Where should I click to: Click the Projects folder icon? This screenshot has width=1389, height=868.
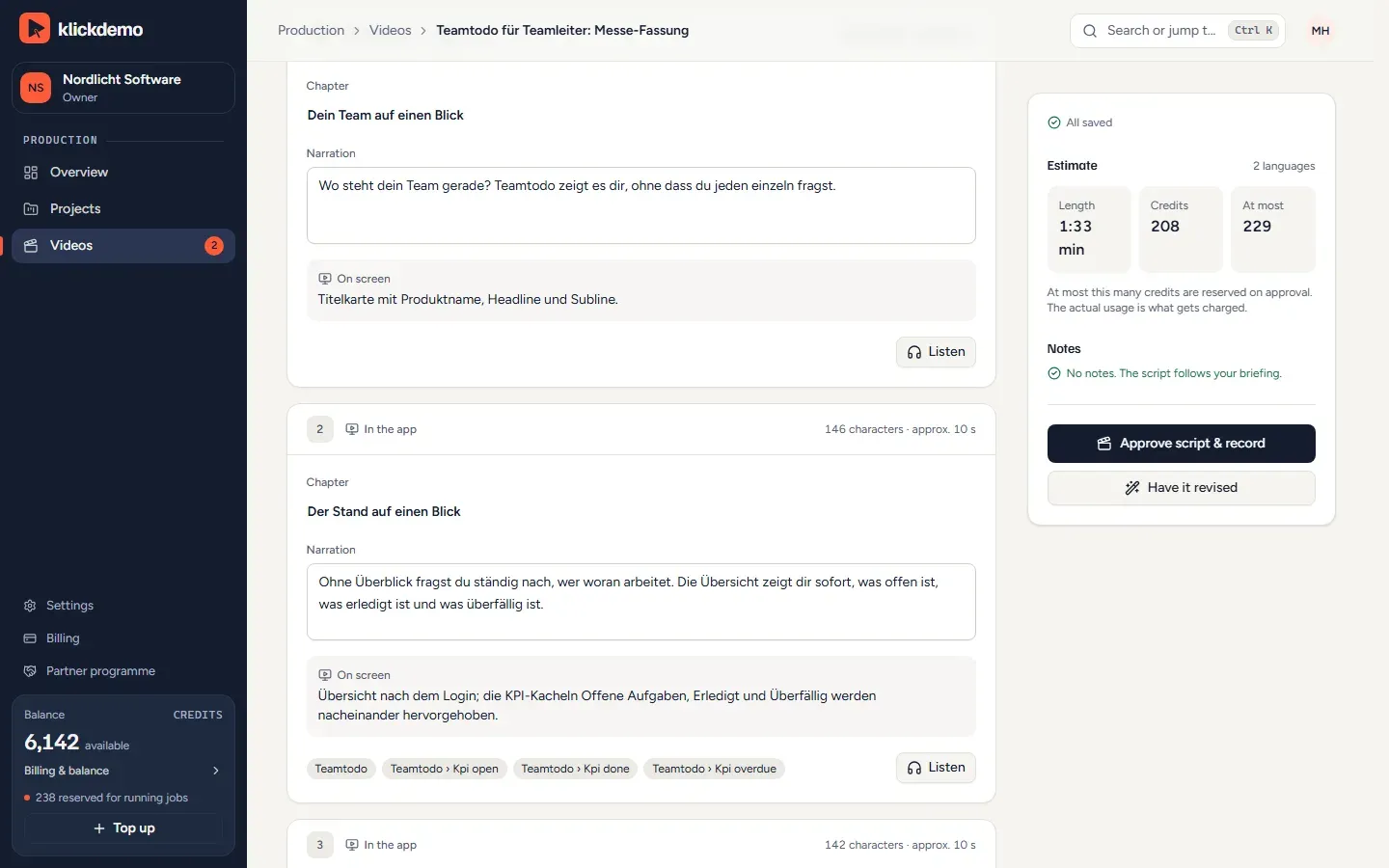click(x=31, y=208)
